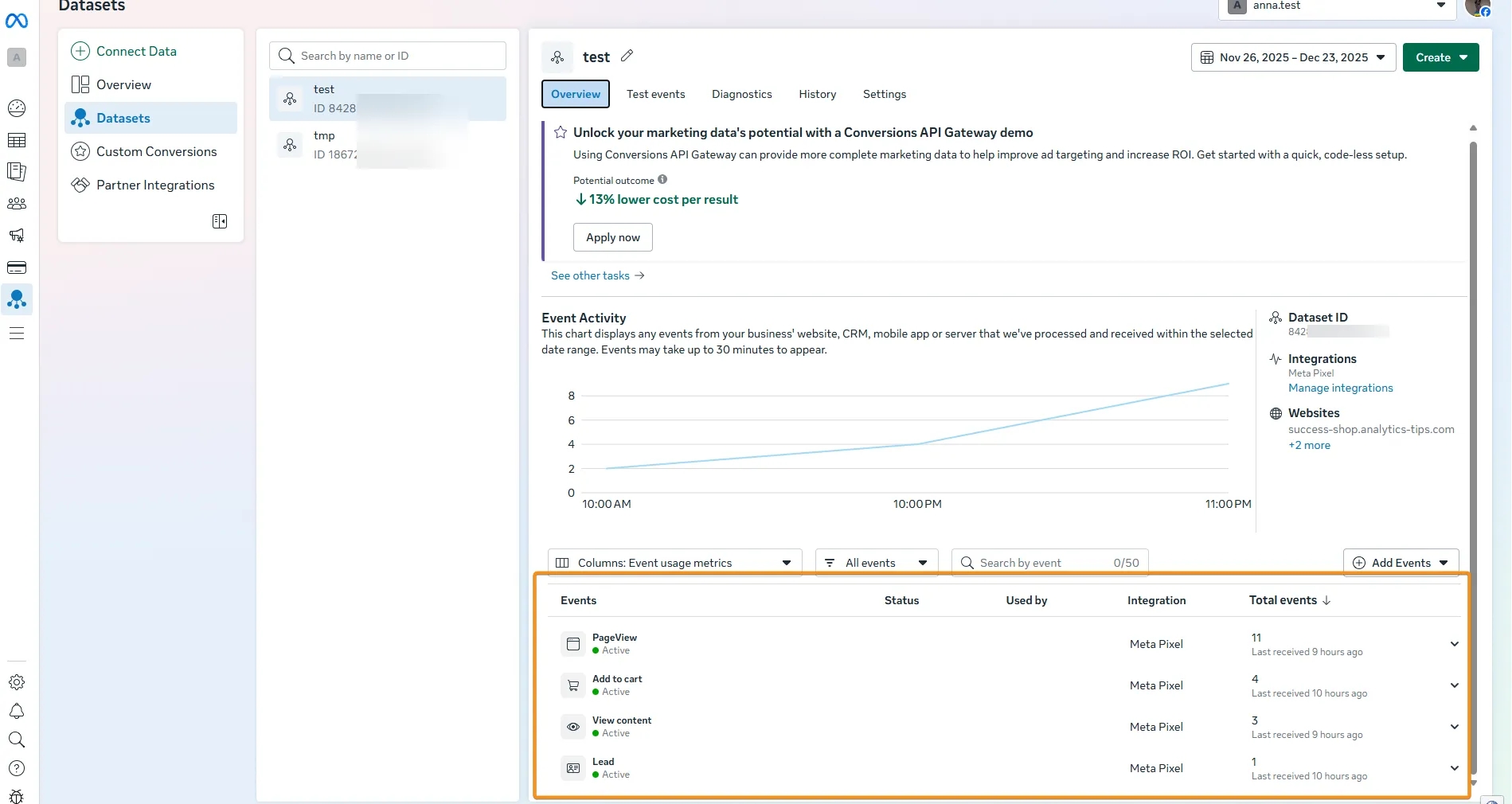This screenshot has width=1512, height=804.
Task: Open the table icon in the left rail
Action: pyautogui.click(x=17, y=140)
